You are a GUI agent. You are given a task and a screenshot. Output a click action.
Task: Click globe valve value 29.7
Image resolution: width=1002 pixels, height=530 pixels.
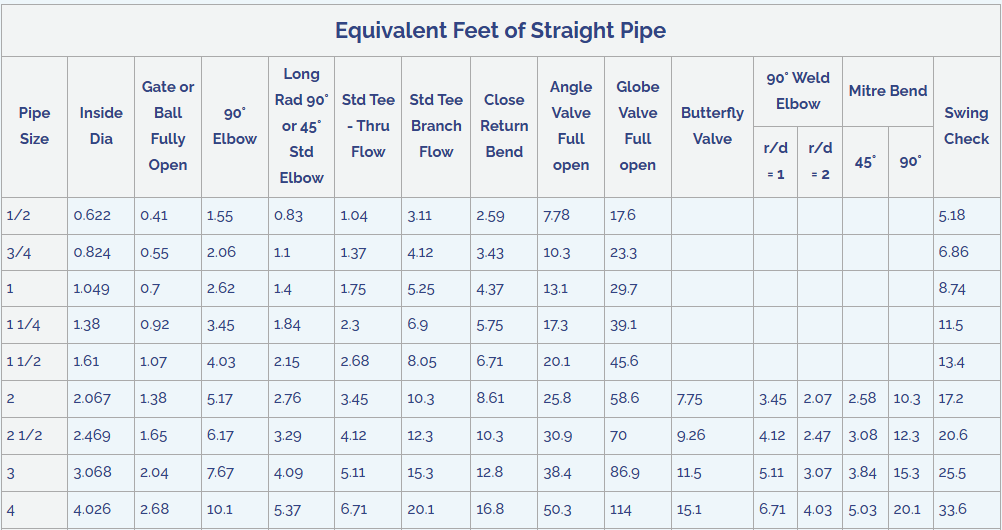point(623,289)
